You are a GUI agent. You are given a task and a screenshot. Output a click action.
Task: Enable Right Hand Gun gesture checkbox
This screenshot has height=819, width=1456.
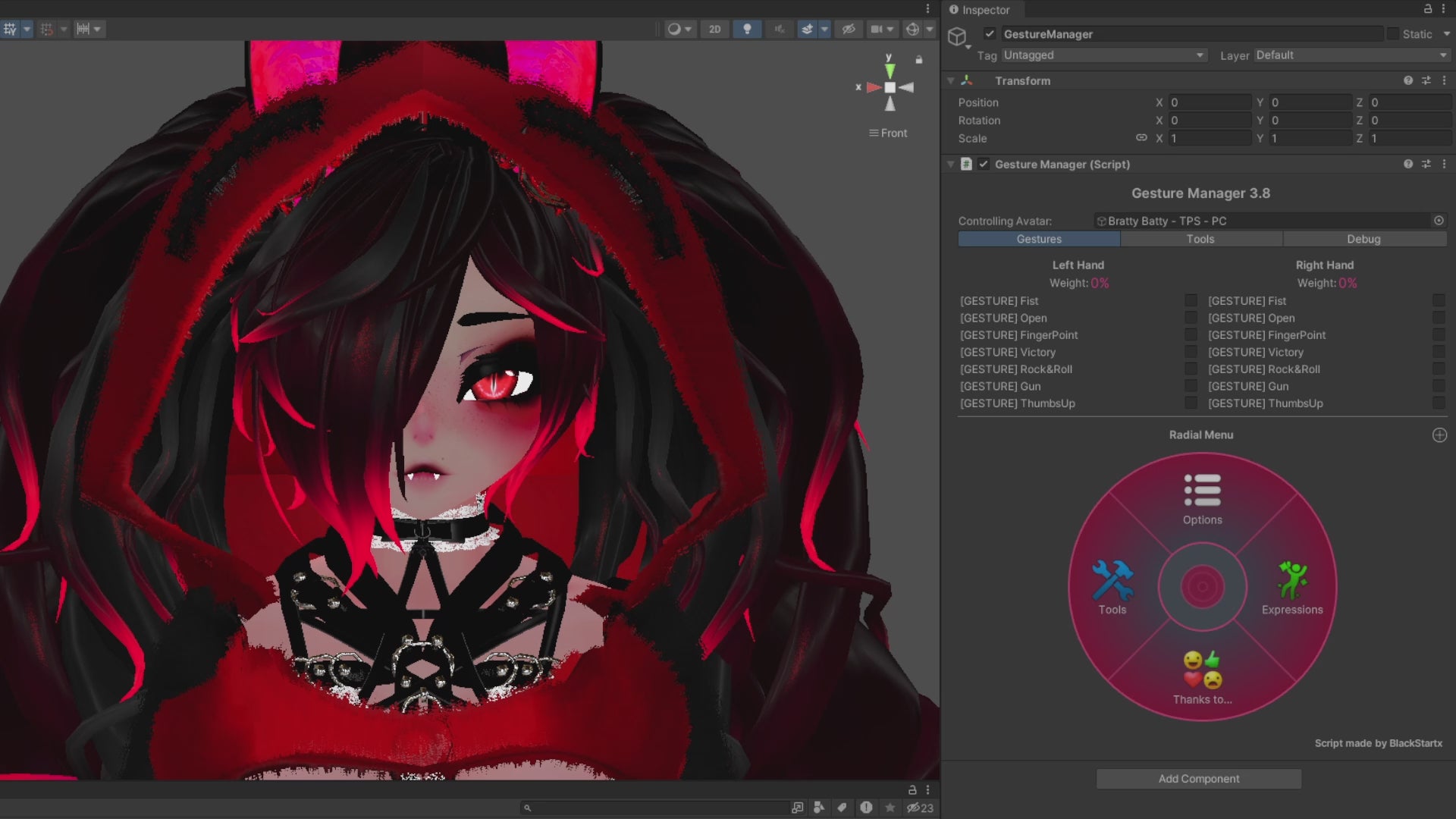(1439, 386)
